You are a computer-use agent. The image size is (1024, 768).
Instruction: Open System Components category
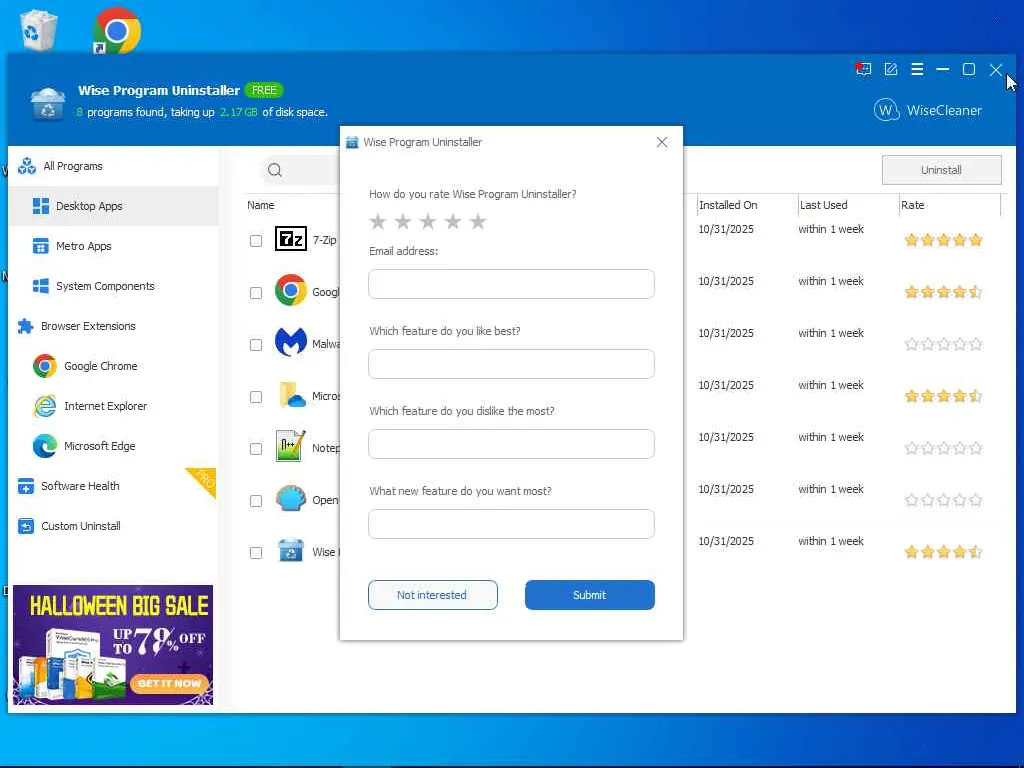pyautogui.click(x=114, y=286)
